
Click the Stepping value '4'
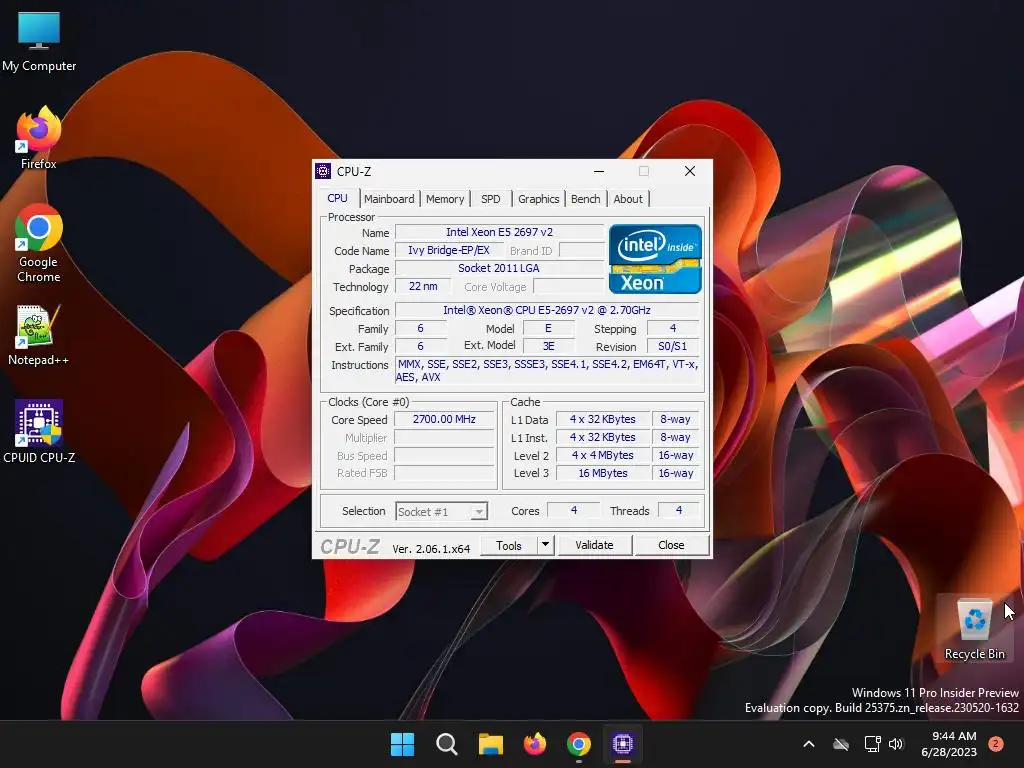click(673, 328)
